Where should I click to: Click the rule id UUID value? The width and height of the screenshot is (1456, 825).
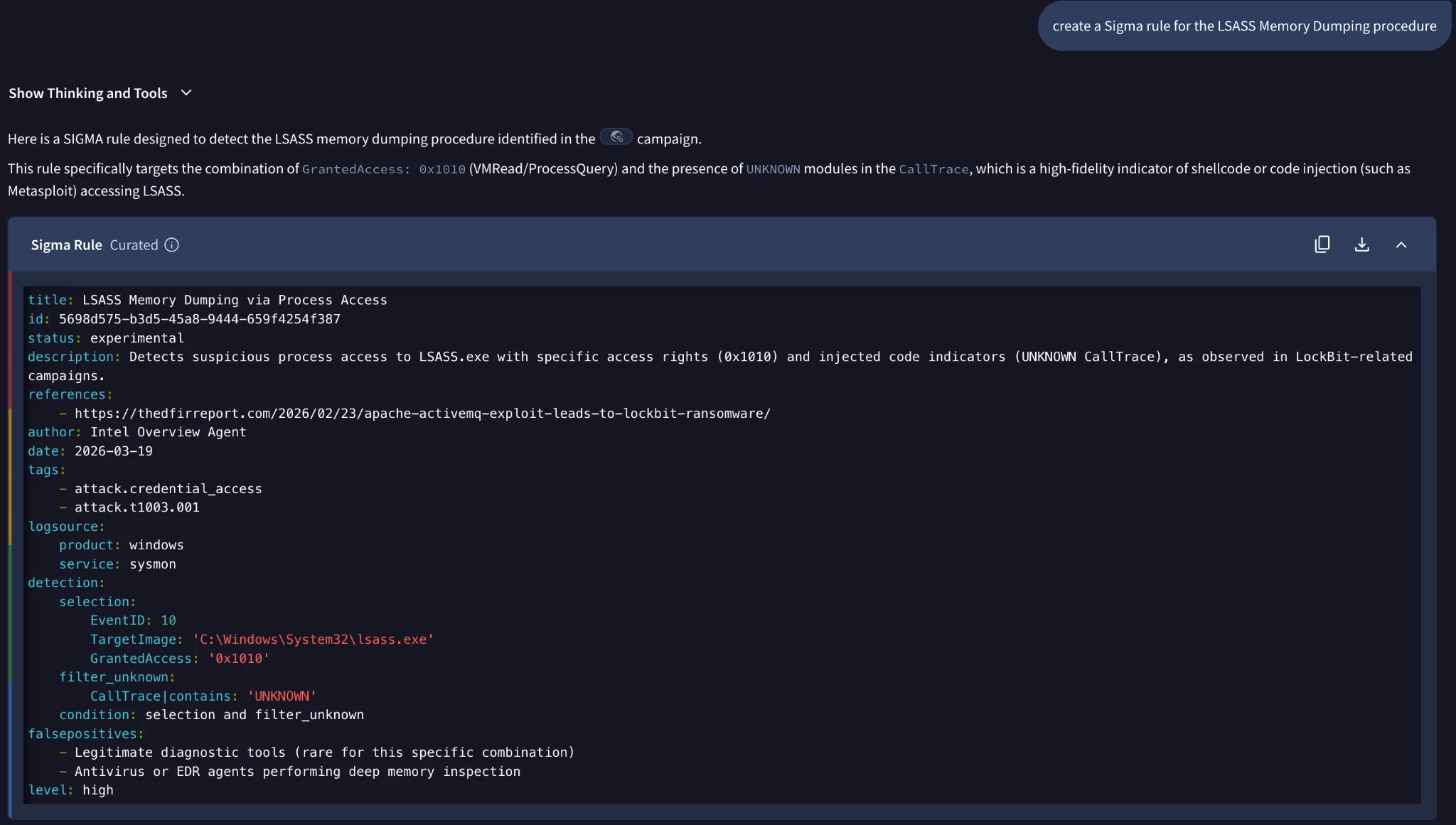pyautogui.click(x=199, y=319)
